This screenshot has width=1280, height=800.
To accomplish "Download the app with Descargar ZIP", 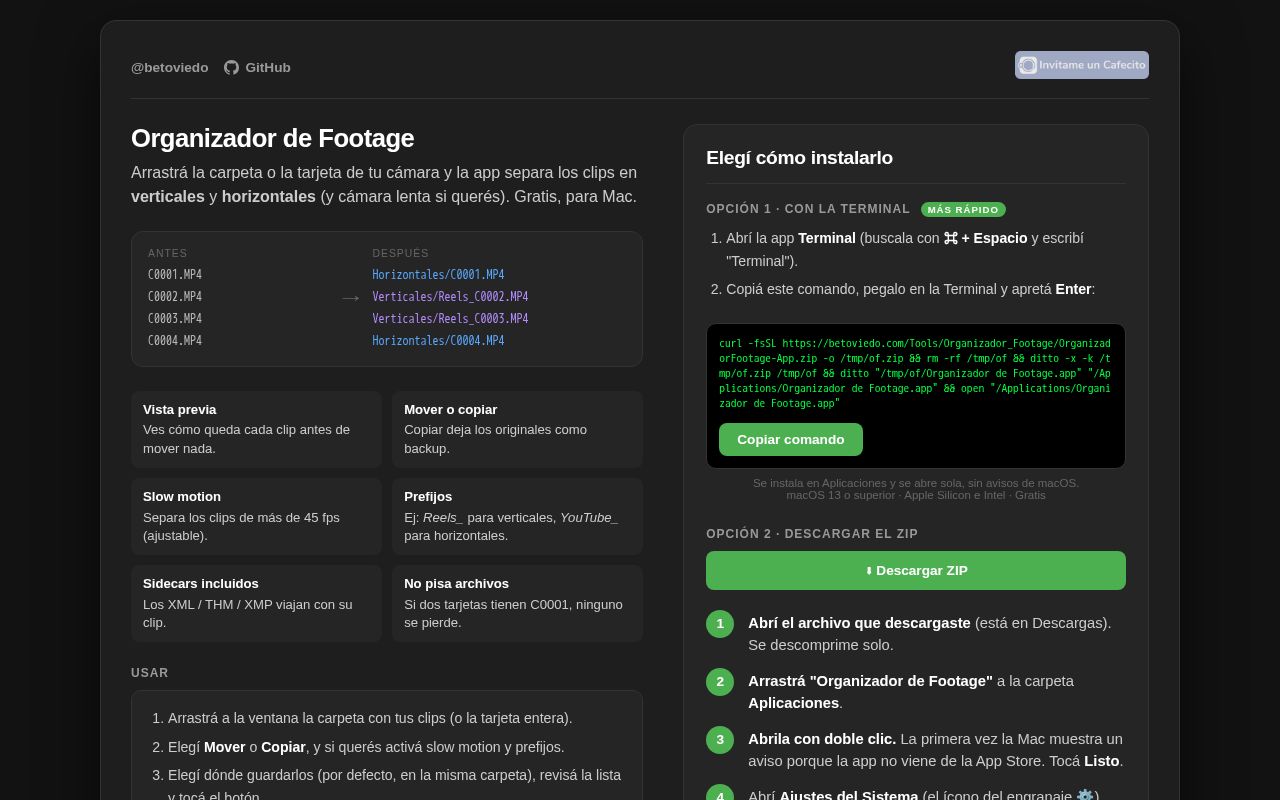I will 916,570.
